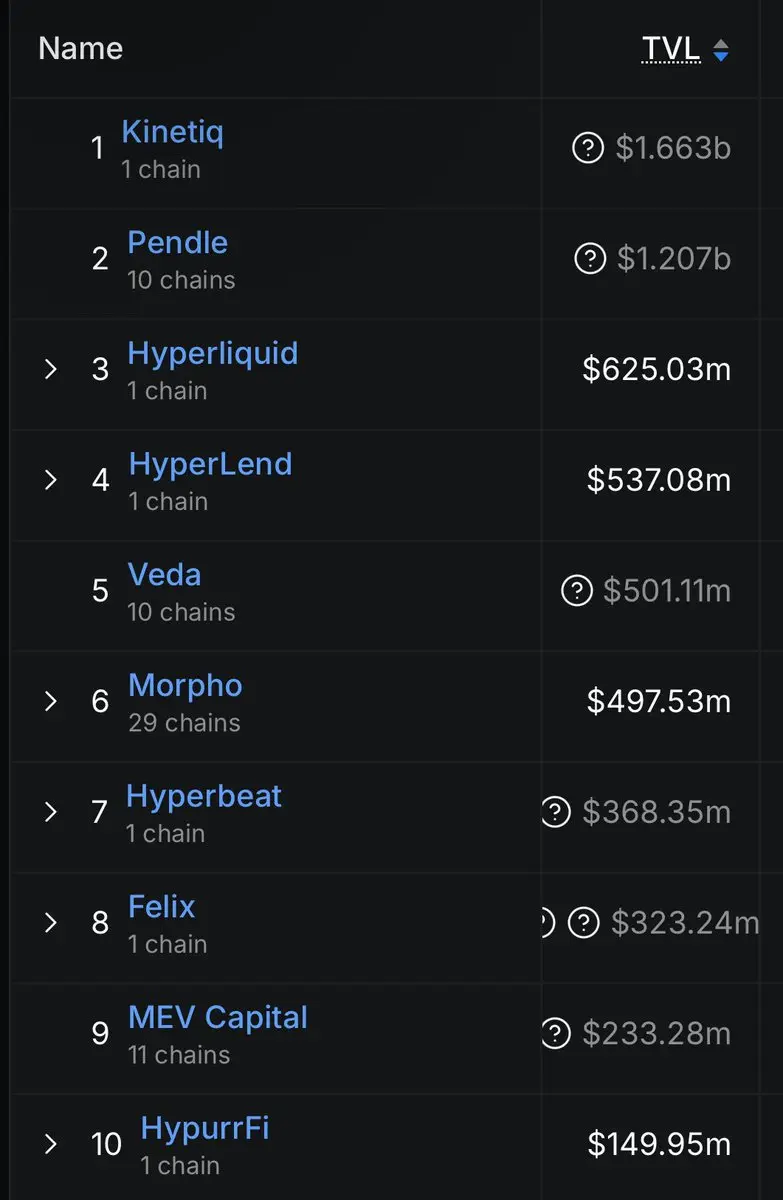Image resolution: width=783 pixels, height=1200 pixels.
Task: Expand the Hyperbeat row chevron
Action: [51, 813]
